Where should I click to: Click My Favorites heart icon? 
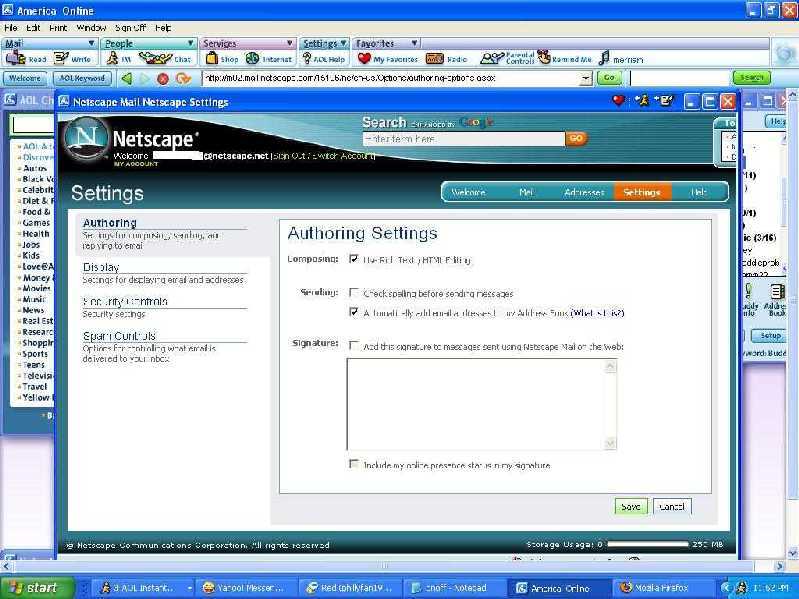pos(364,59)
